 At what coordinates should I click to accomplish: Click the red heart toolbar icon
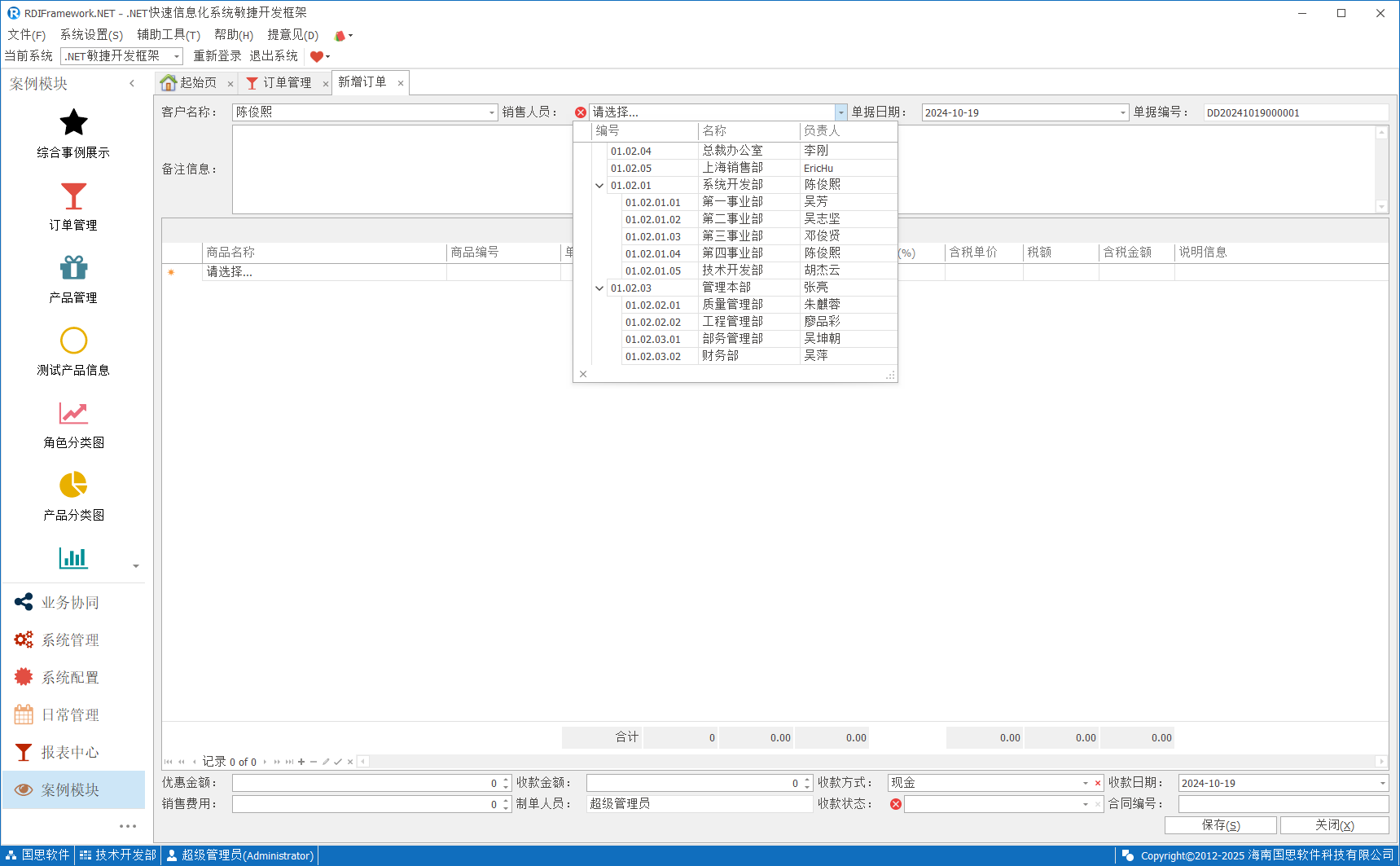[x=317, y=56]
